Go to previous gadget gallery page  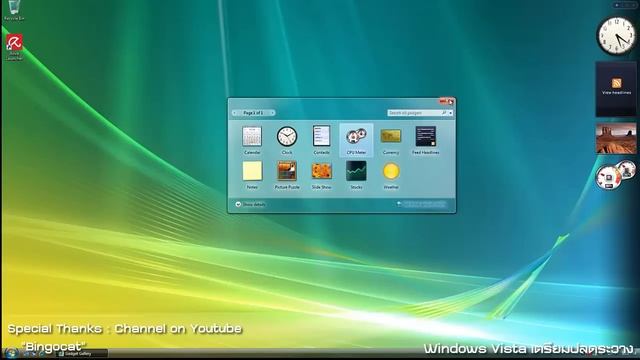click(235, 113)
